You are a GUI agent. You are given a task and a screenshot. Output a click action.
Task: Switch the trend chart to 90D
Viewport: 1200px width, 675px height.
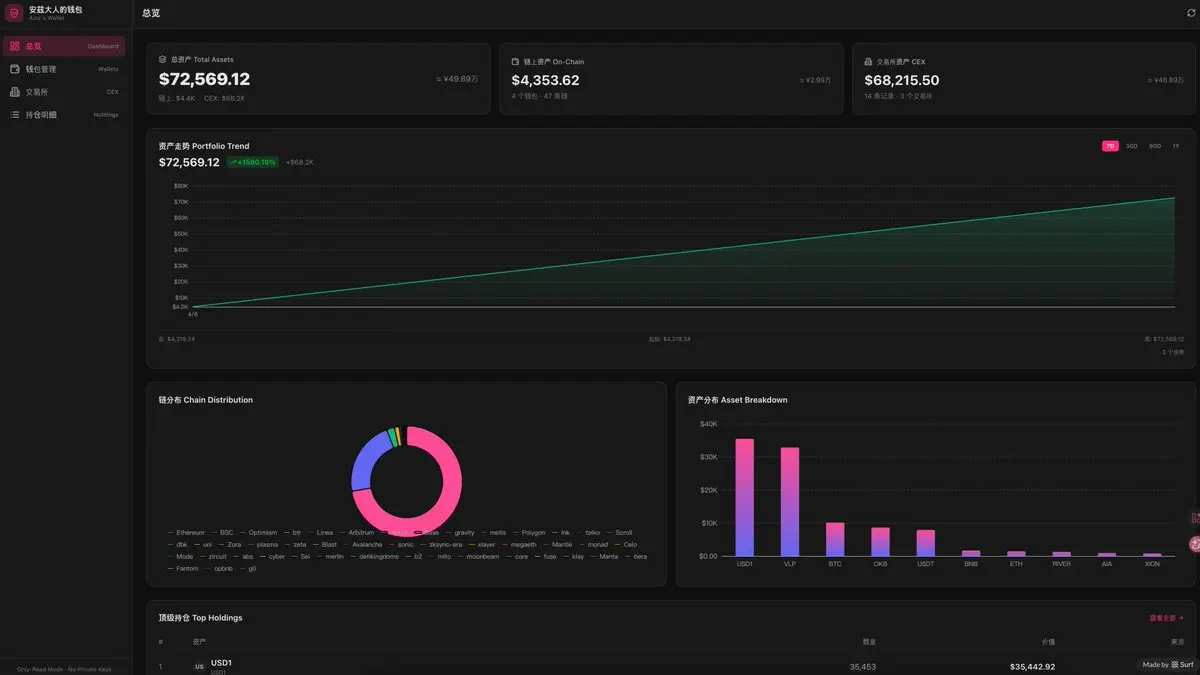[1155, 146]
